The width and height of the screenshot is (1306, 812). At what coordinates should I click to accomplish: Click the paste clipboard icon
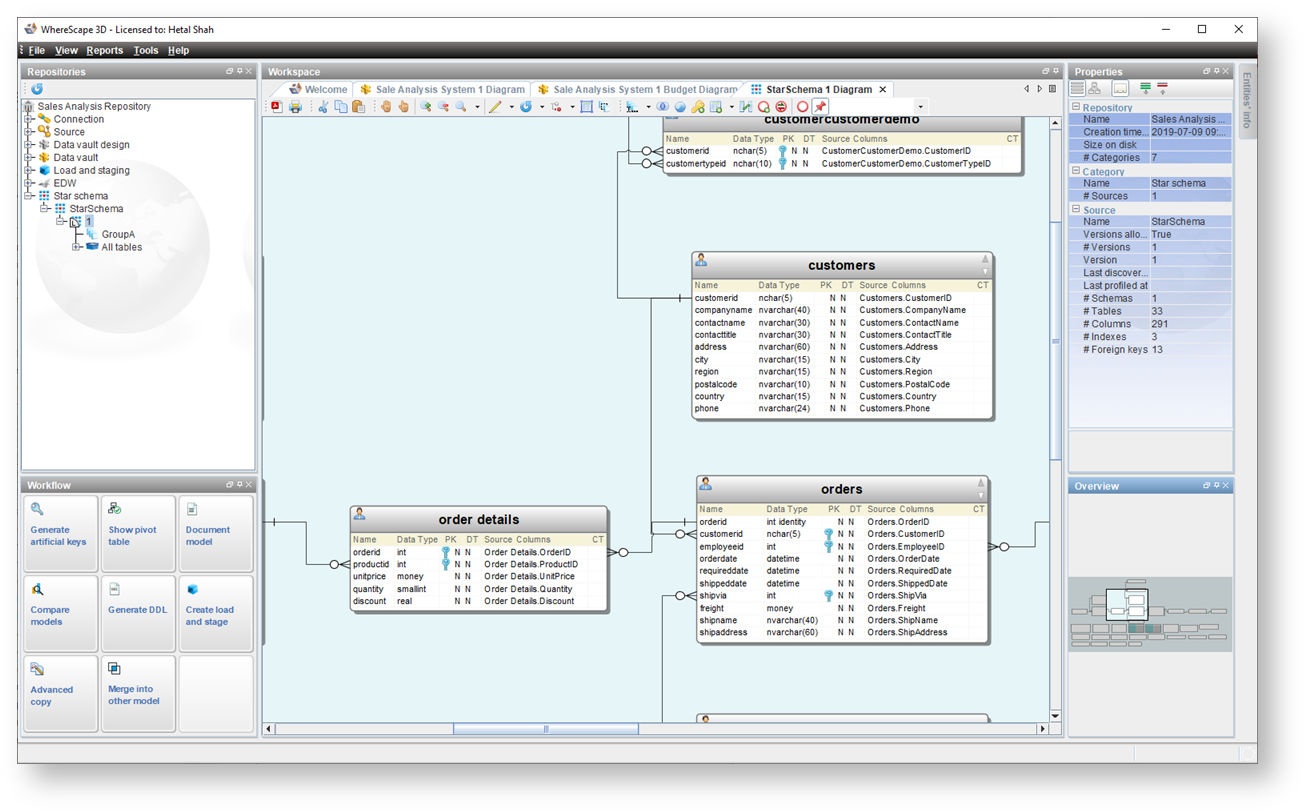[358, 107]
